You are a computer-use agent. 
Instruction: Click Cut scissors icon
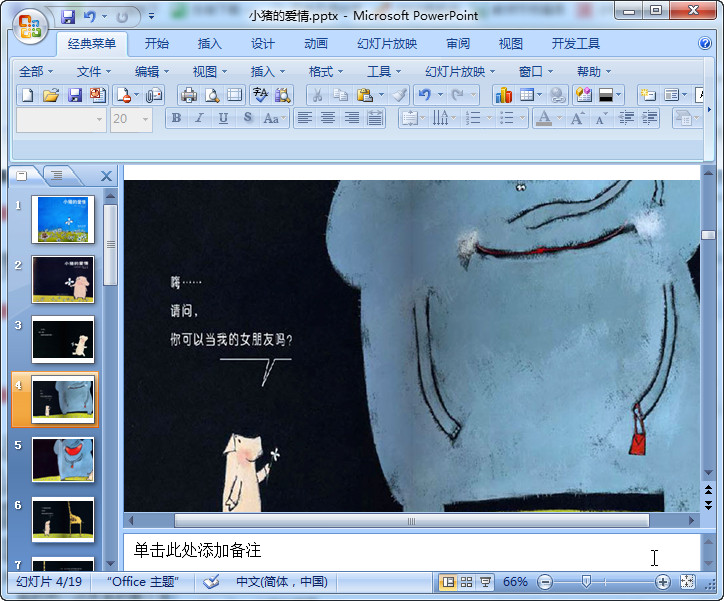pos(317,95)
